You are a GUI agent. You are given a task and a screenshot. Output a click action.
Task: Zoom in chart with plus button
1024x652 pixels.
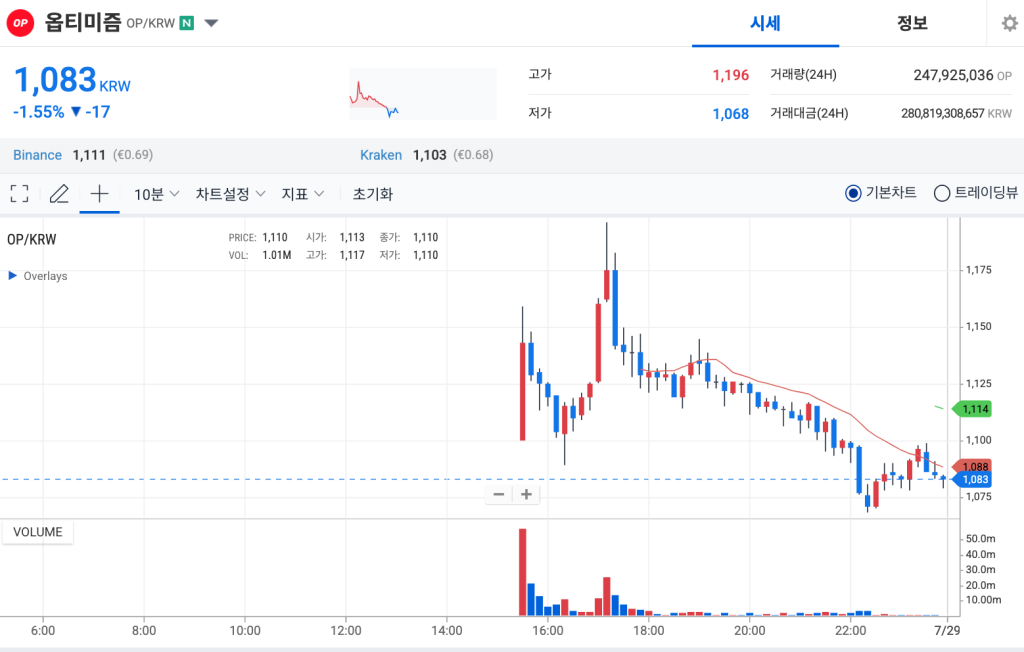click(526, 495)
